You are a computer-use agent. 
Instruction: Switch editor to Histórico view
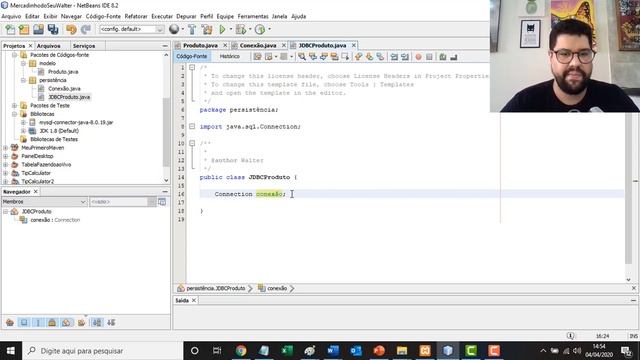[x=230, y=56]
